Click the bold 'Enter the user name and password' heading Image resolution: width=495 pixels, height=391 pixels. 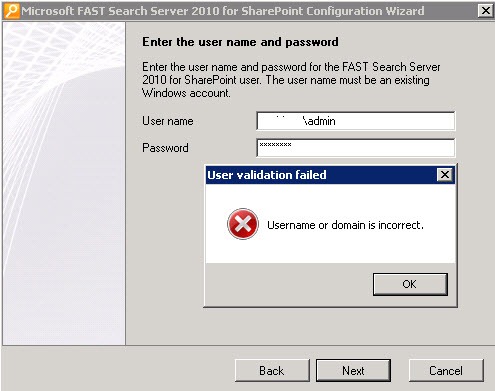point(240,42)
